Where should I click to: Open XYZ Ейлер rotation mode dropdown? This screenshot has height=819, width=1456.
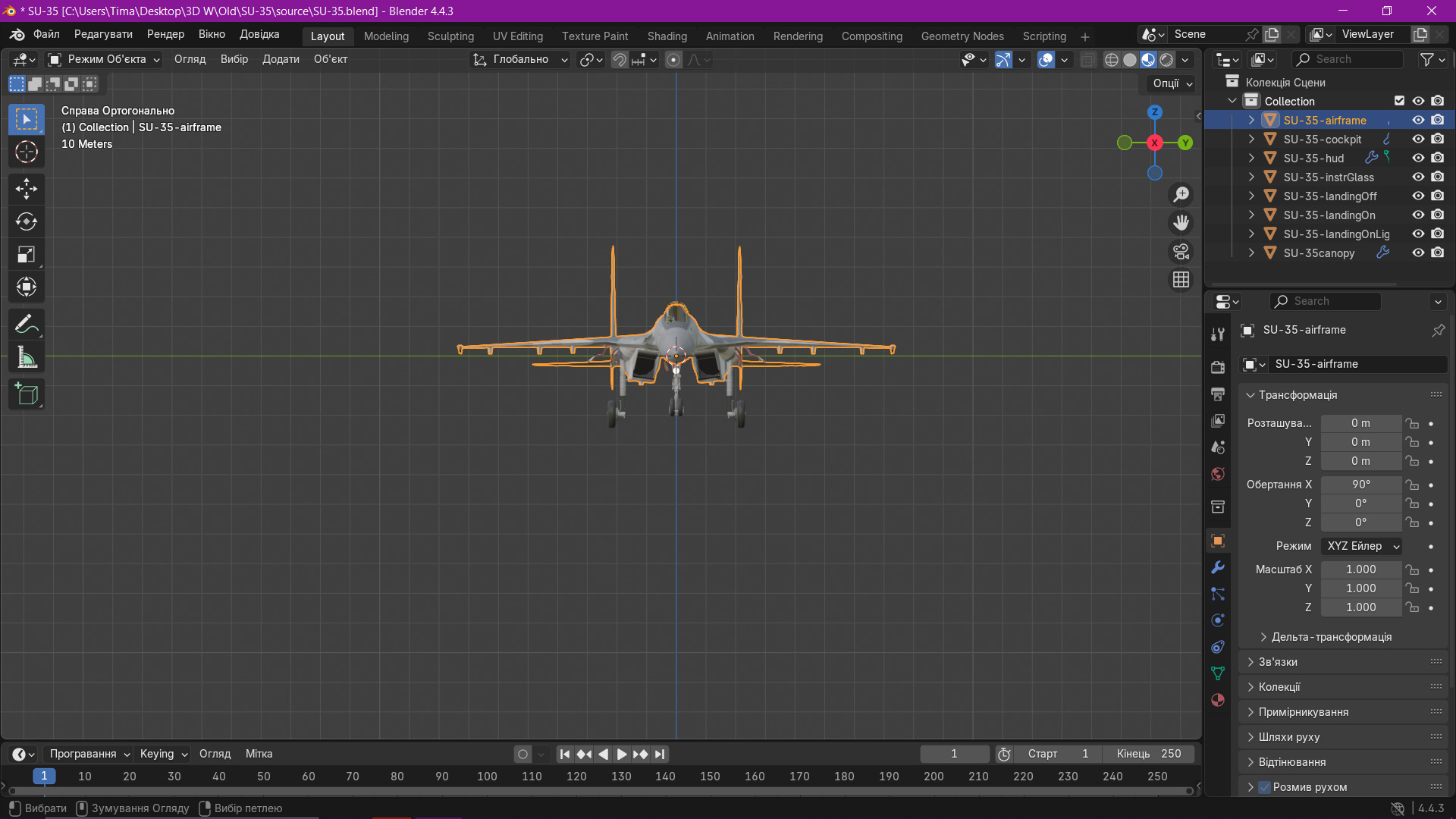pos(1361,546)
